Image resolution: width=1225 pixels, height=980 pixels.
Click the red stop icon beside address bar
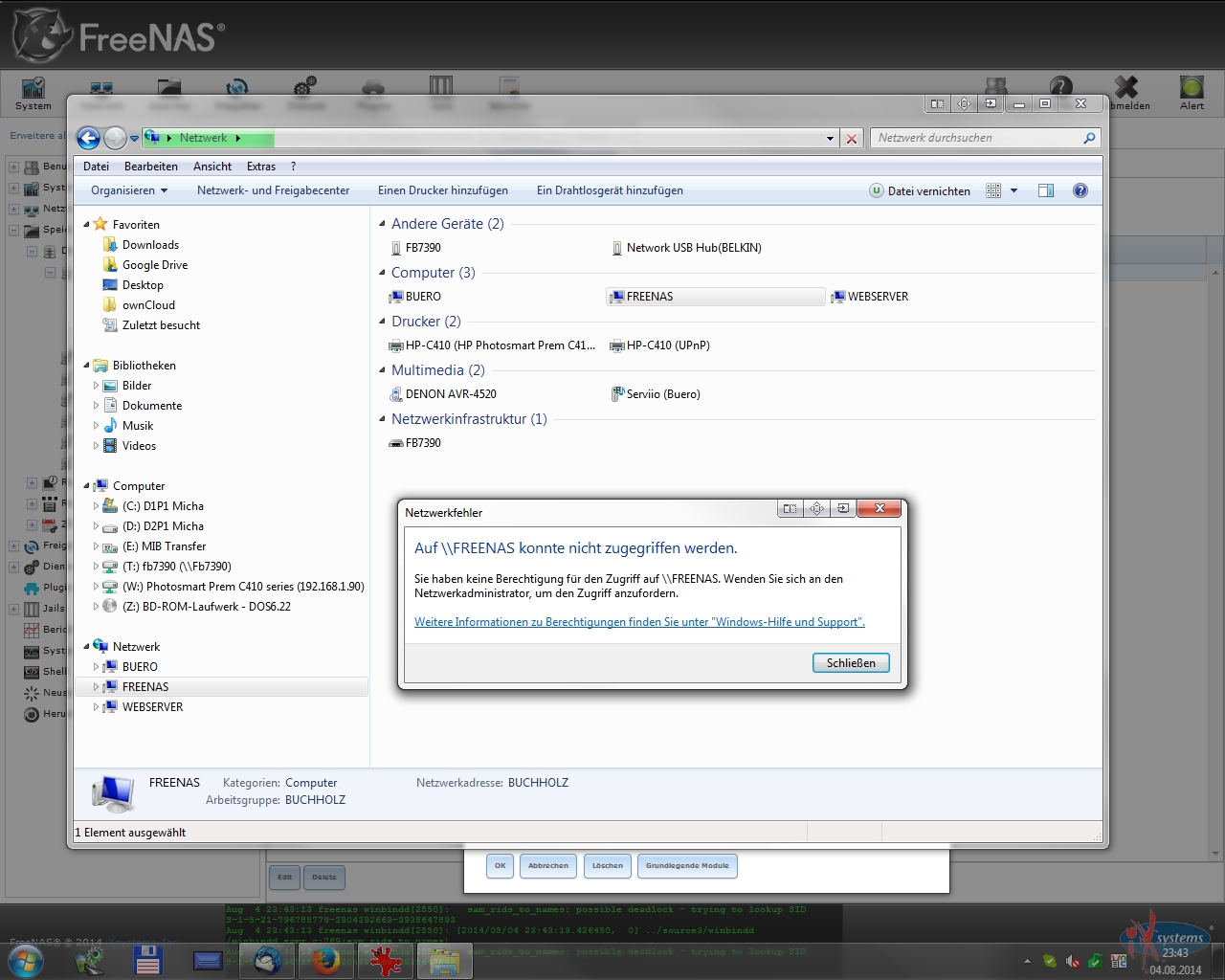(x=852, y=139)
